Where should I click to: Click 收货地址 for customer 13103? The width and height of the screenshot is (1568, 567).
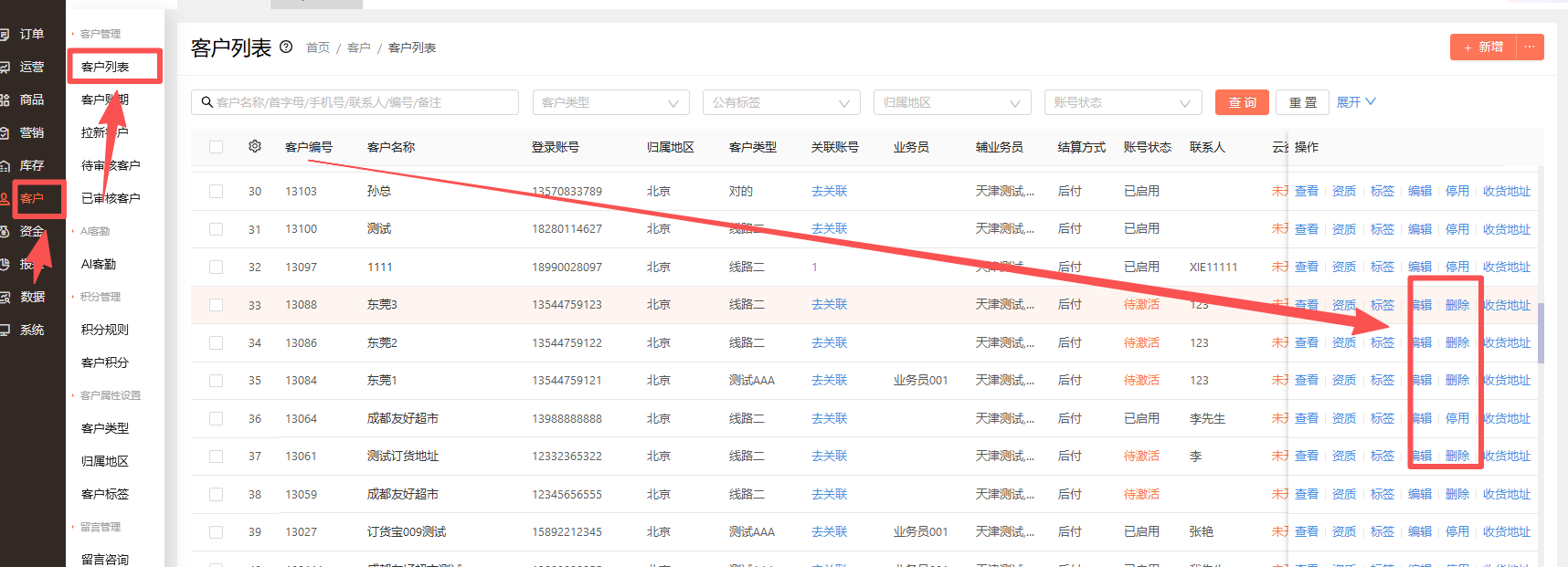pos(1507,191)
